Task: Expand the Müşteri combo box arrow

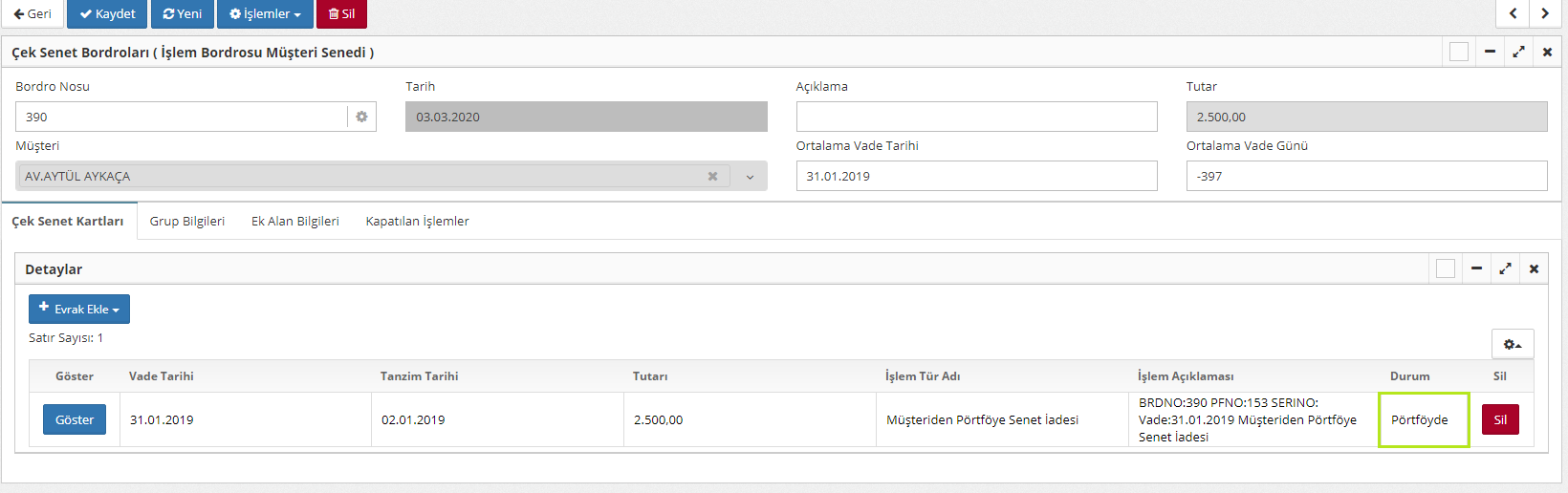Action: pos(750,177)
